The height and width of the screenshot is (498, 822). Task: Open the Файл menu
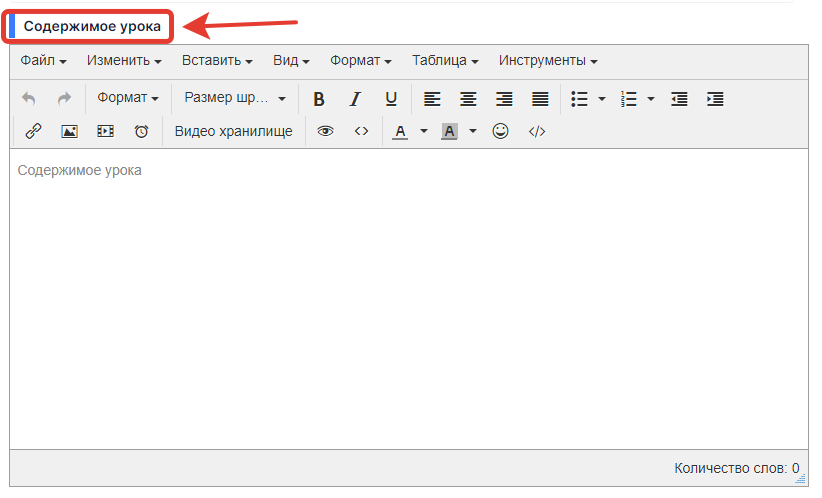pos(44,61)
